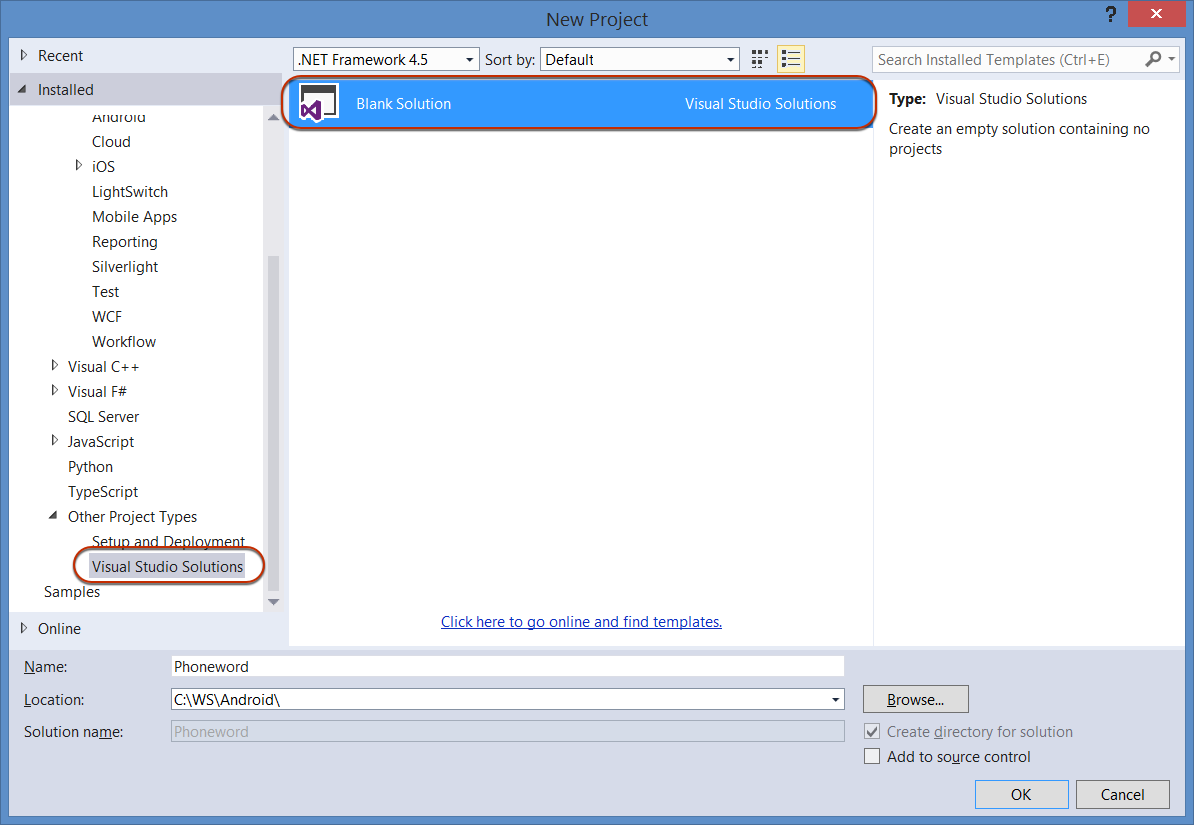Click the project Name text field
The width and height of the screenshot is (1194, 825).
[x=507, y=666]
